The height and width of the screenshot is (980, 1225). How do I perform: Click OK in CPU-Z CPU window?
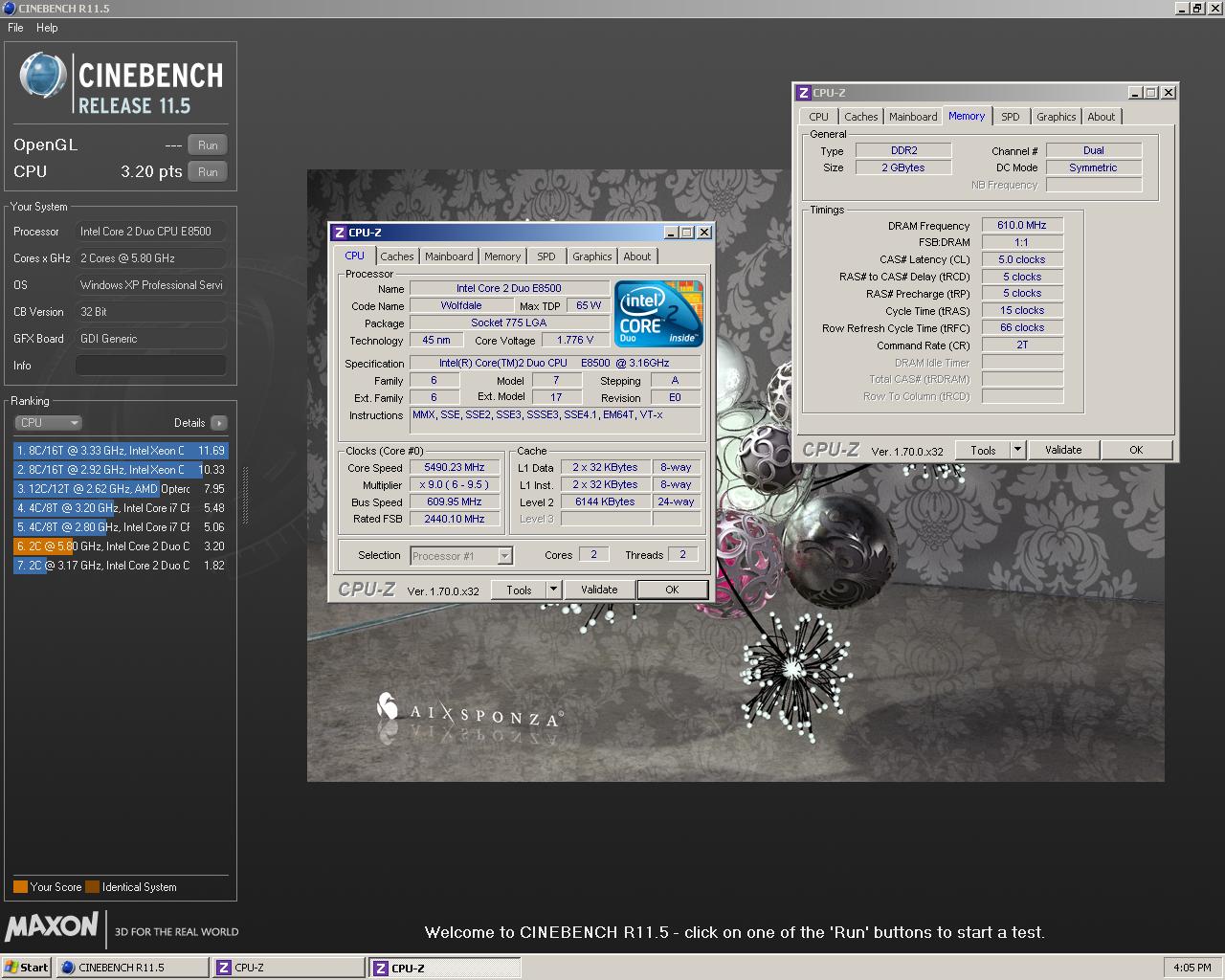tap(672, 590)
